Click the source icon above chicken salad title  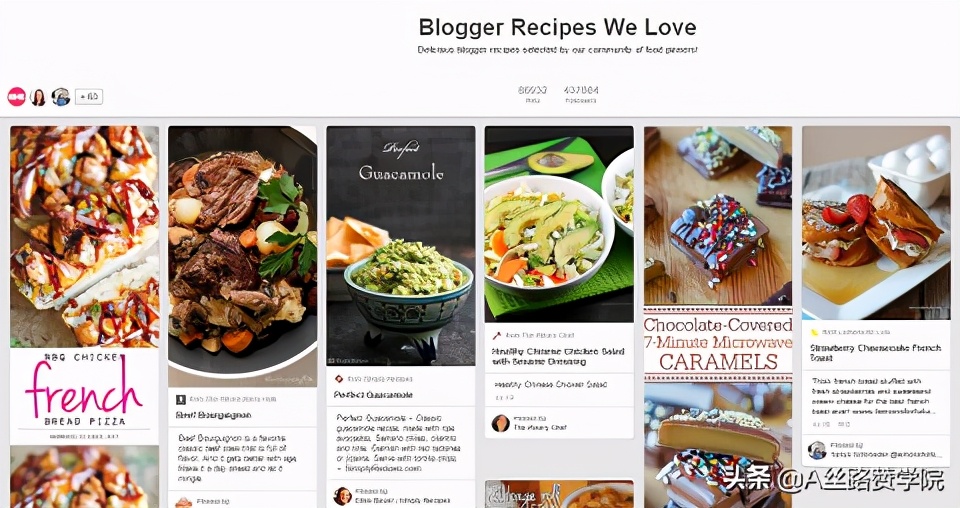497,335
